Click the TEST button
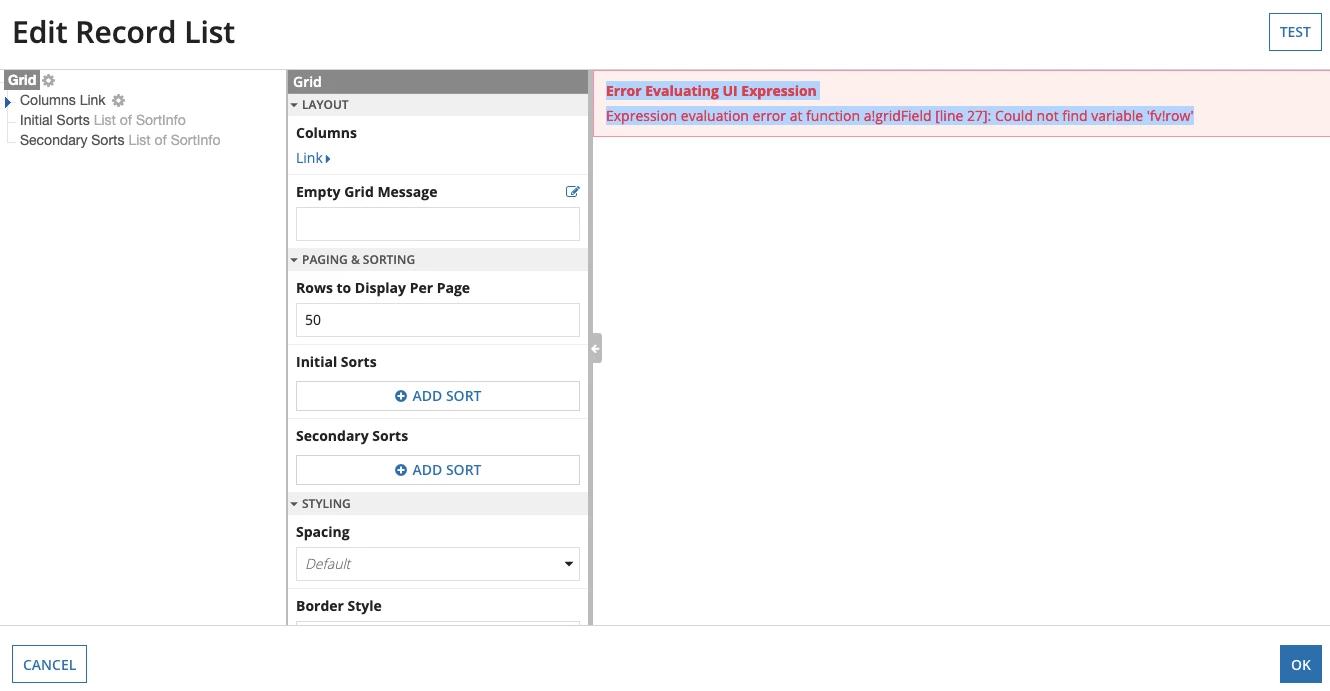1330x691 pixels. coord(1295,32)
